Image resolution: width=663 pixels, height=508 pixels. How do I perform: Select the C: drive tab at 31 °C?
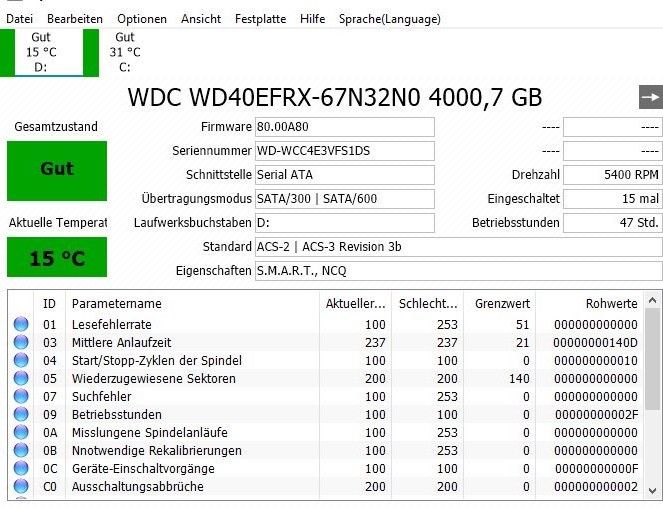point(125,52)
